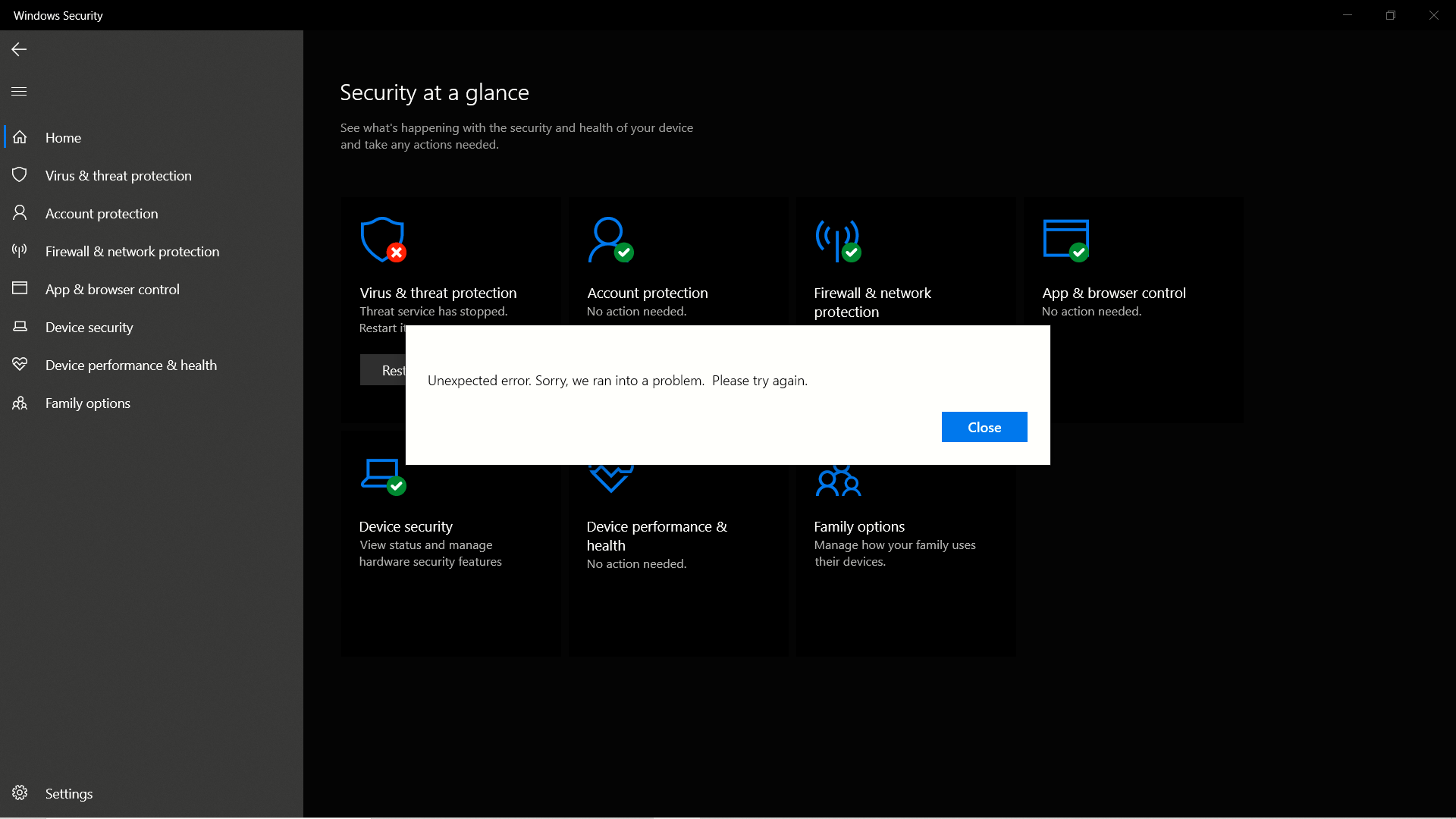Toggle the hamburger navigation menu
The width and height of the screenshot is (1456, 819).
19,91
